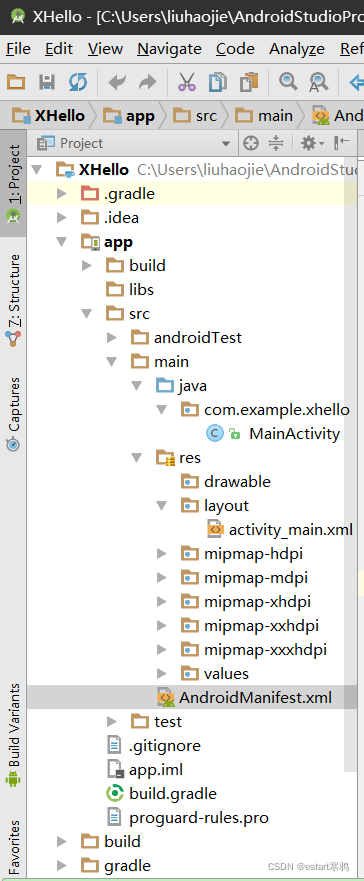
Task: Select the libs folder
Action: coord(142,289)
